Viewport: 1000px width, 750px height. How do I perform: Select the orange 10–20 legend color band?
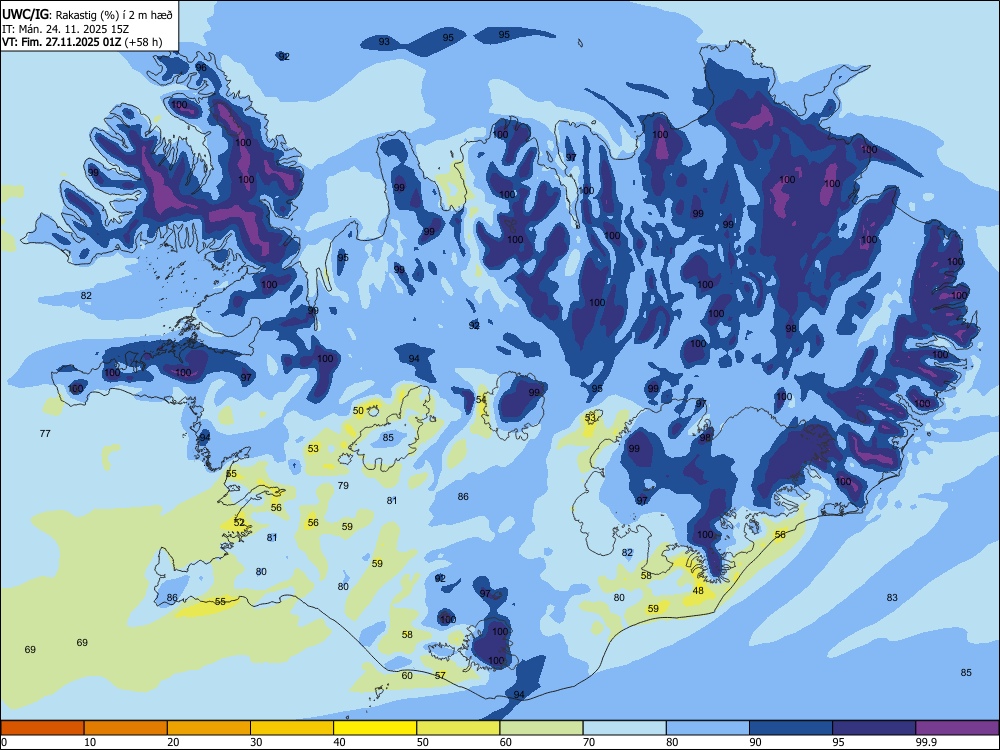tap(126, 728)
